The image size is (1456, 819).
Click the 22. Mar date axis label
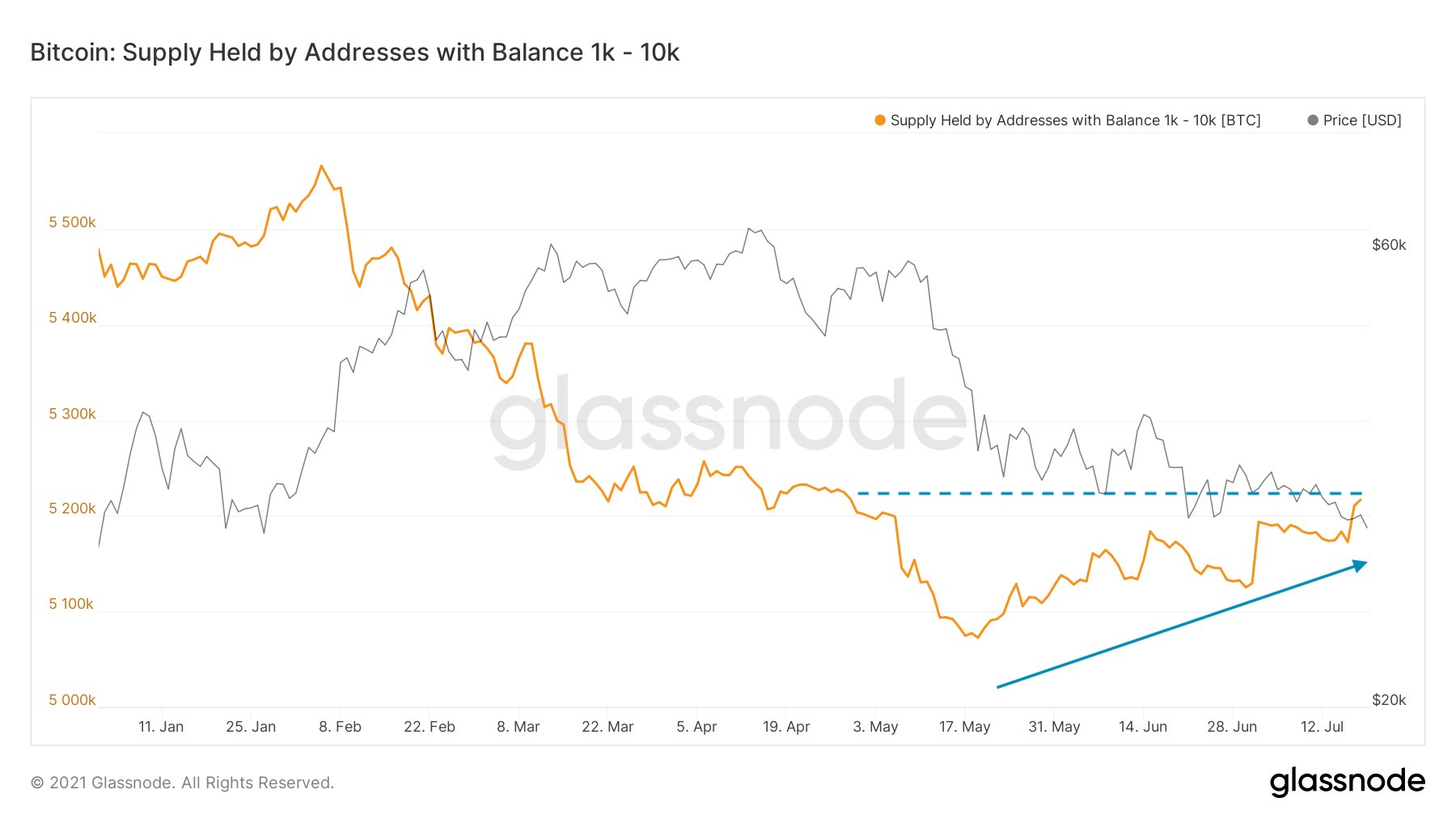(x=607, y=727)
